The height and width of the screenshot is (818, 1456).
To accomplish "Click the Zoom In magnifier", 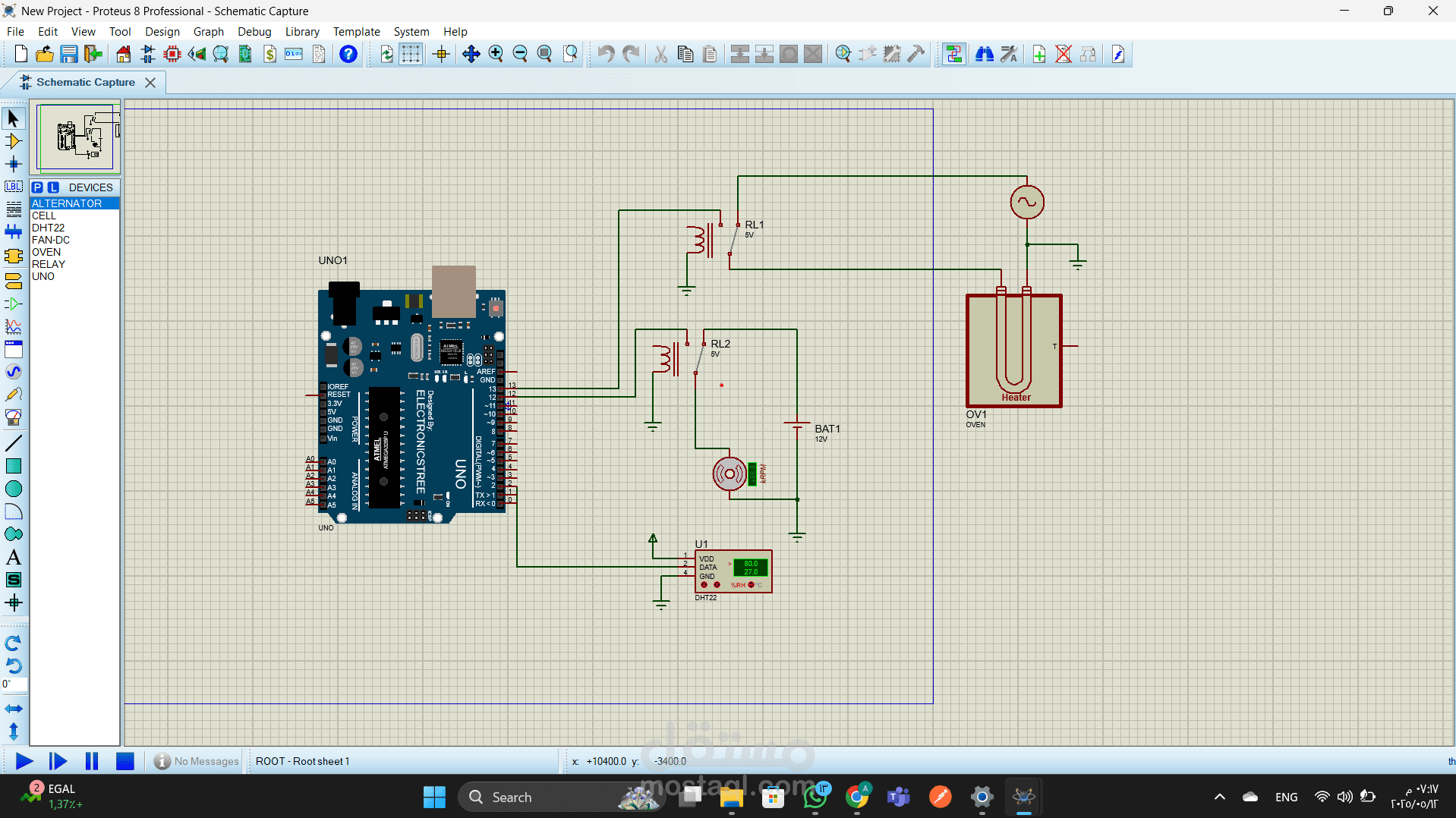I will tap(496, 54).
